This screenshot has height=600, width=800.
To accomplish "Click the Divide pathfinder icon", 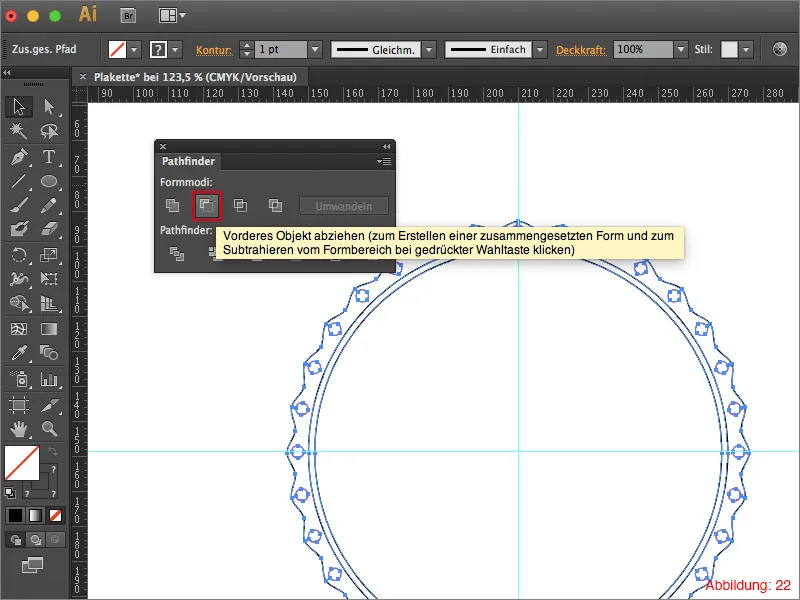I will (177, 254).
